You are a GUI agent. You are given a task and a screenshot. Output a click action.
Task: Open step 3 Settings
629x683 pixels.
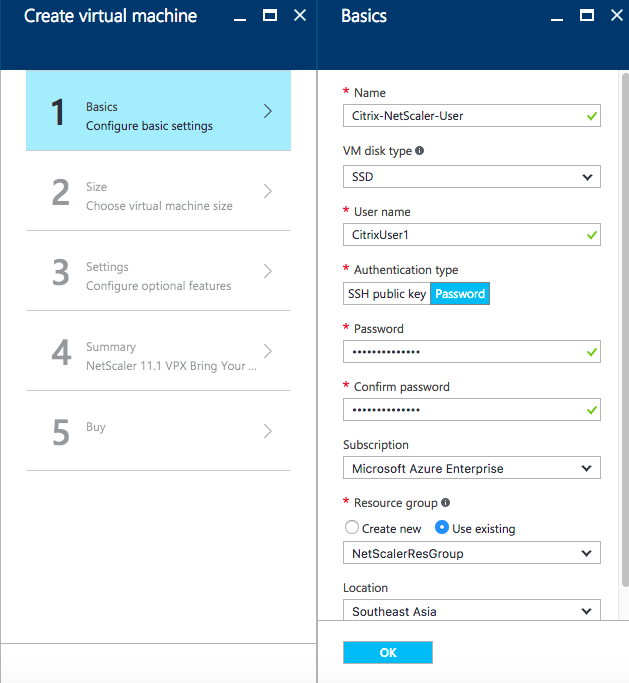pos(159,271)
